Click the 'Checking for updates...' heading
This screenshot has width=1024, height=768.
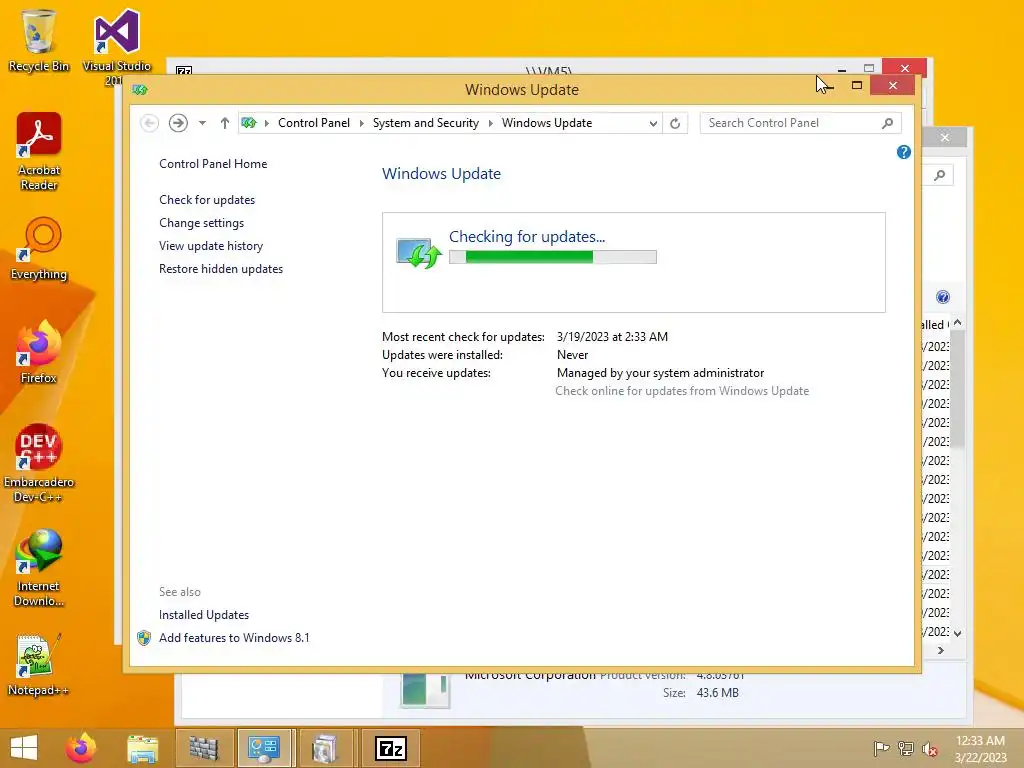click(x=527, y=236)
